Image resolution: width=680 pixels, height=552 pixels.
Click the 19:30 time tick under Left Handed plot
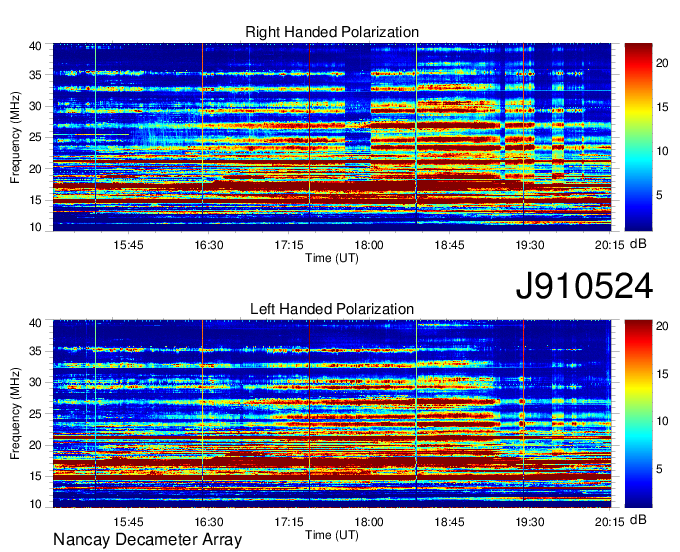530,522
